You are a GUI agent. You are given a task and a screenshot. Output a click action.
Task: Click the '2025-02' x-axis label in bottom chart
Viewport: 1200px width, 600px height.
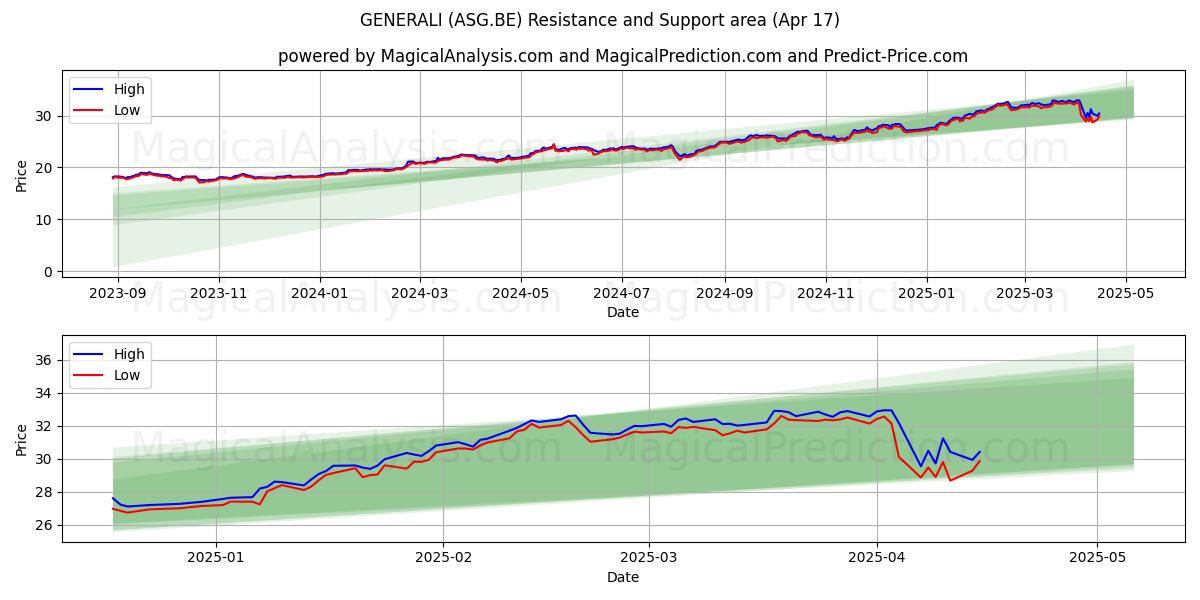443,559
